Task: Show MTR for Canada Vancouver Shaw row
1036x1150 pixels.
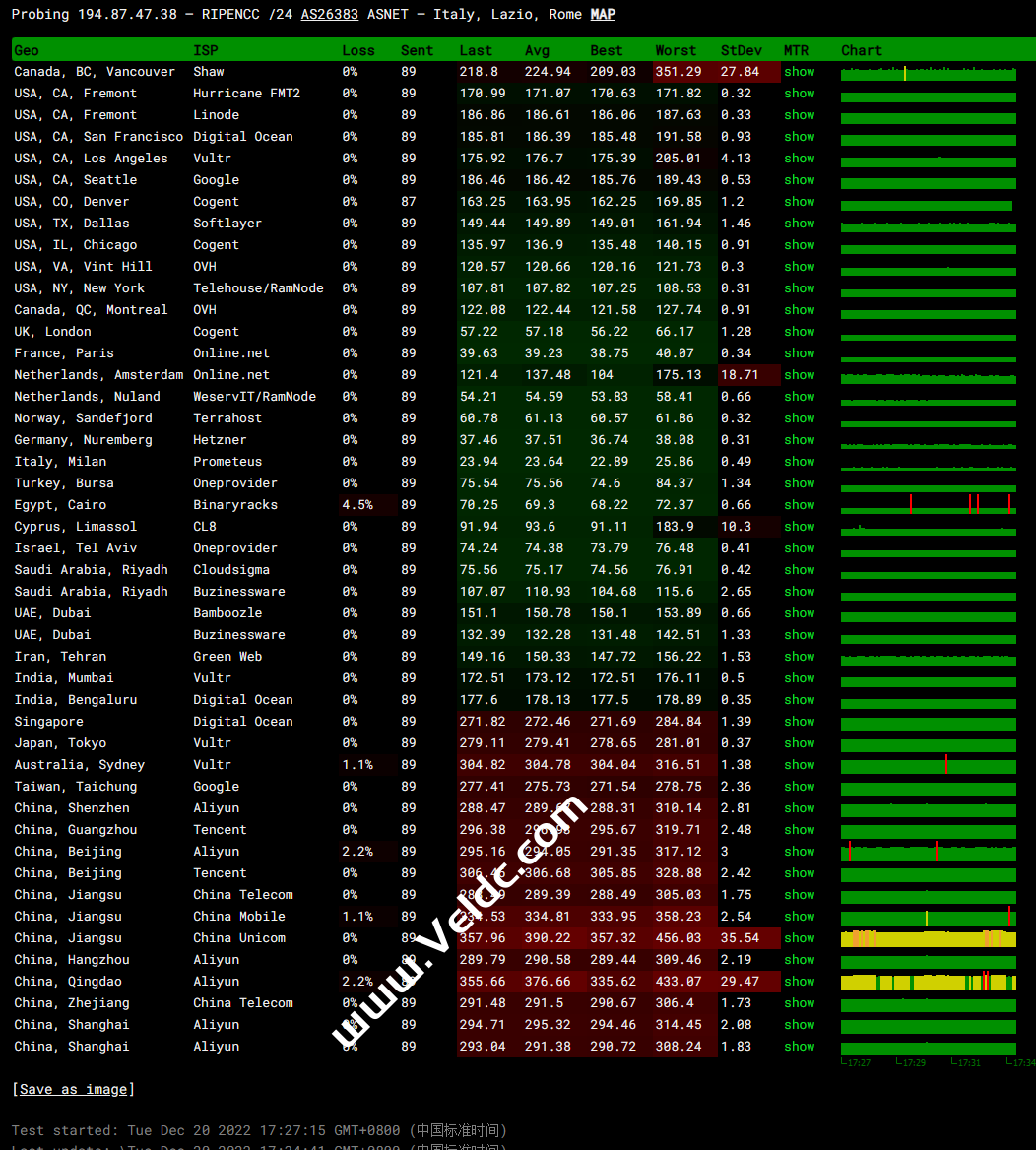Action: click(799, 72)
